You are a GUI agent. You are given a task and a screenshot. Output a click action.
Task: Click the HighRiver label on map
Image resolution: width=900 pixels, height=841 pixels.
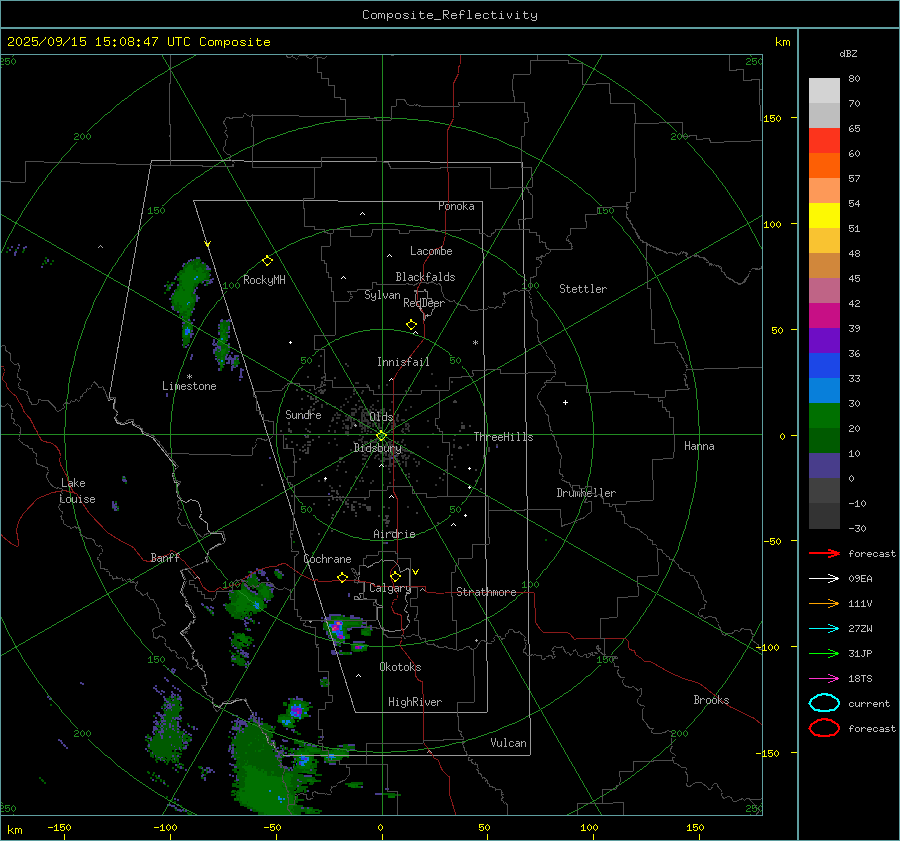coord(415,702)
